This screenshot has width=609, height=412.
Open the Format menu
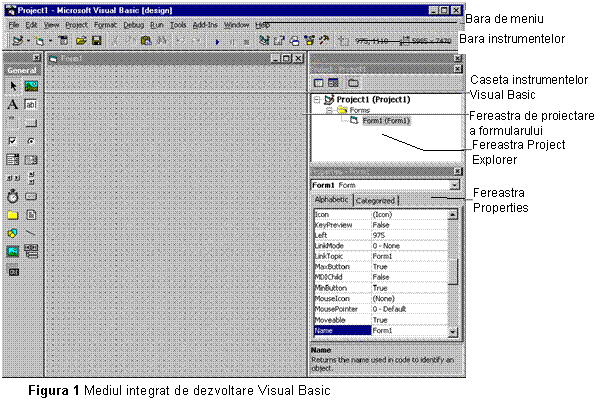(x=105, y=25)
